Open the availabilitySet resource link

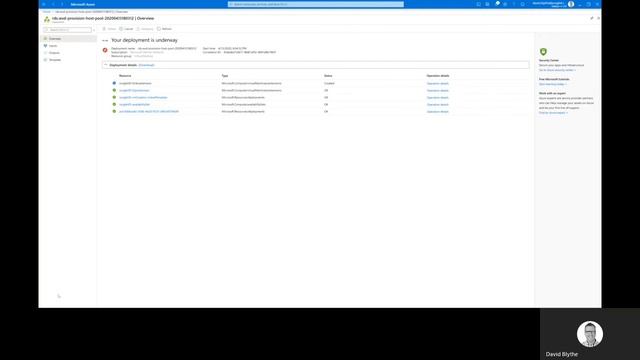134,104
